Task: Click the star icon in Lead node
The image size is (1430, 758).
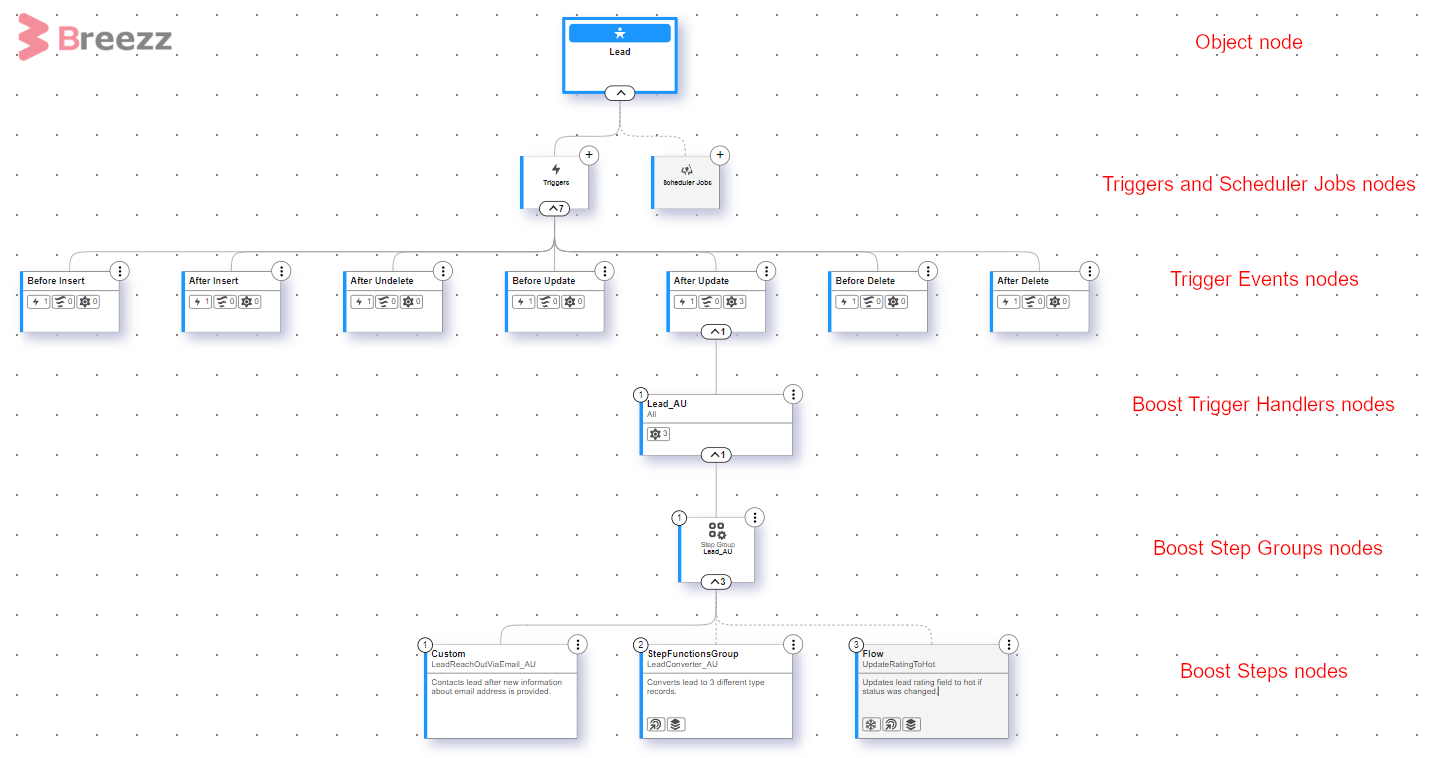Action: pos(620,33)
